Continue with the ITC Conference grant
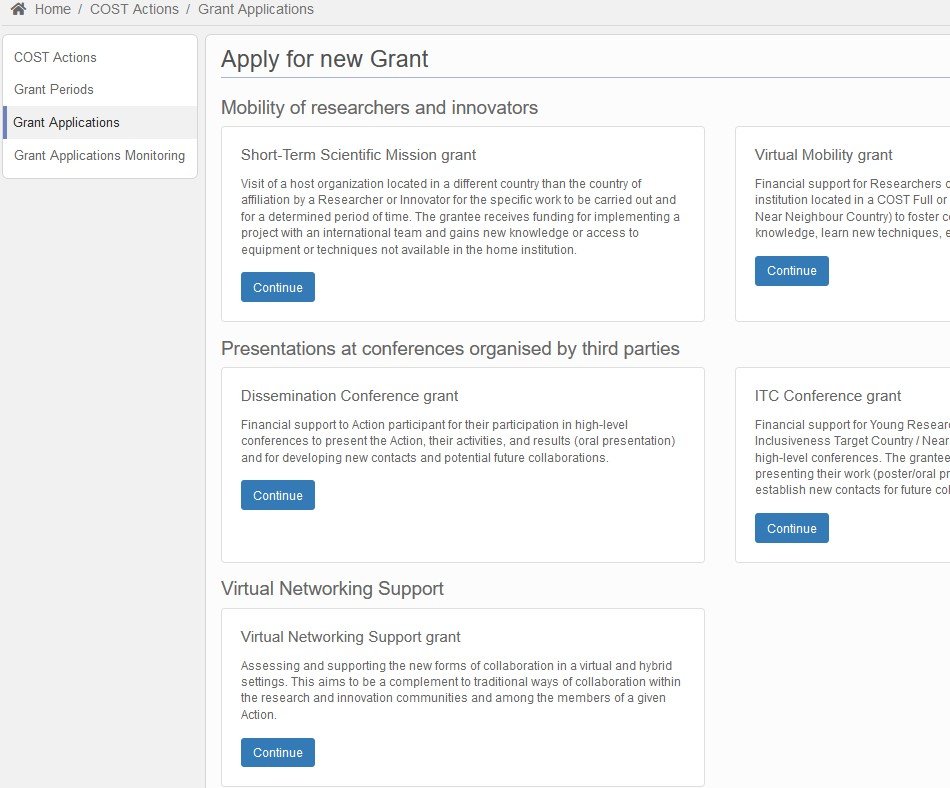Screen dimensions: 950x788 click(x=791, y=527)
